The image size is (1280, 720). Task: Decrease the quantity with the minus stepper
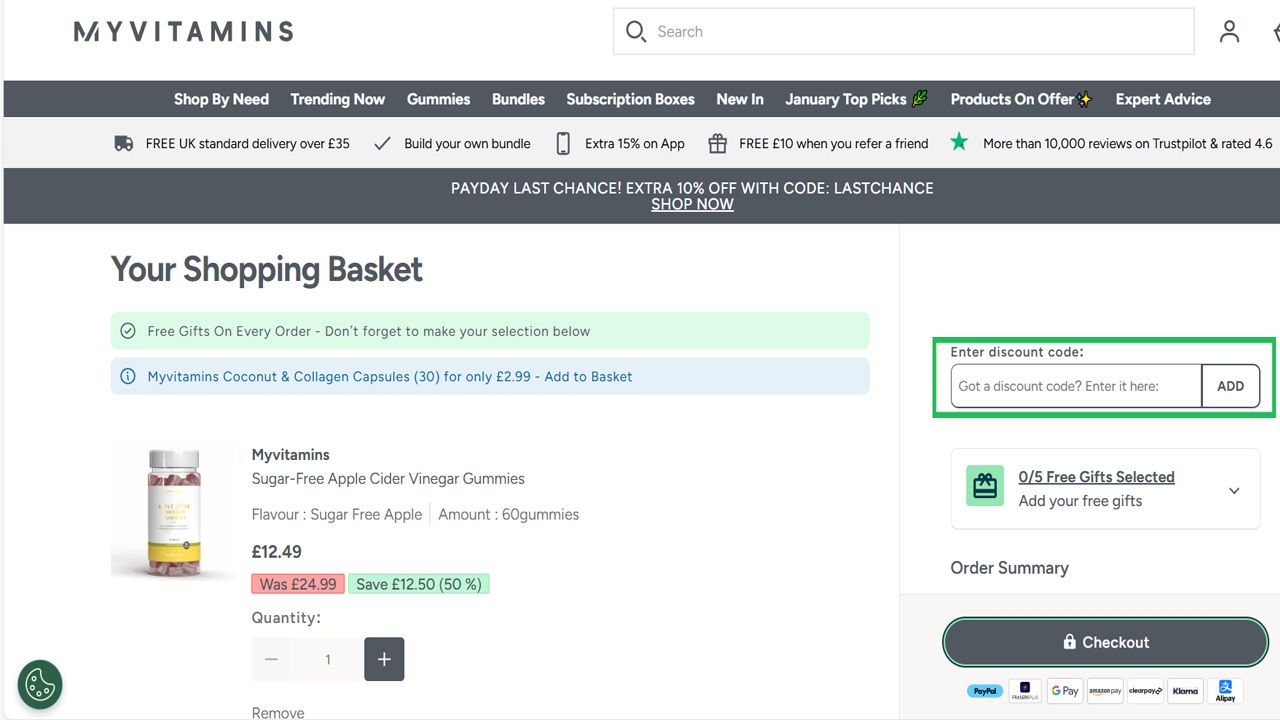(x=270, y=659)
